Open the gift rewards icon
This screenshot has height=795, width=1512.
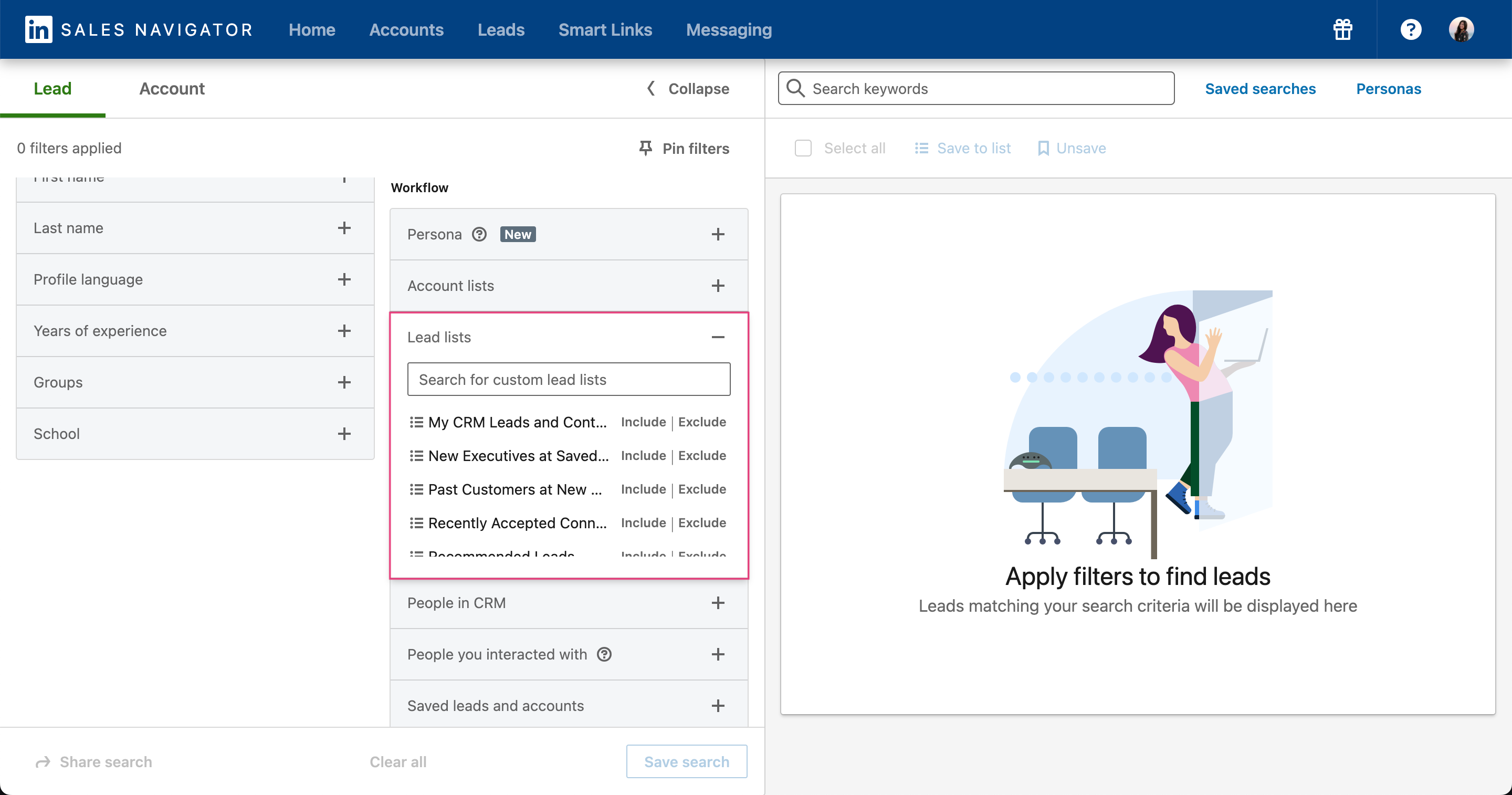(1342, 29)
